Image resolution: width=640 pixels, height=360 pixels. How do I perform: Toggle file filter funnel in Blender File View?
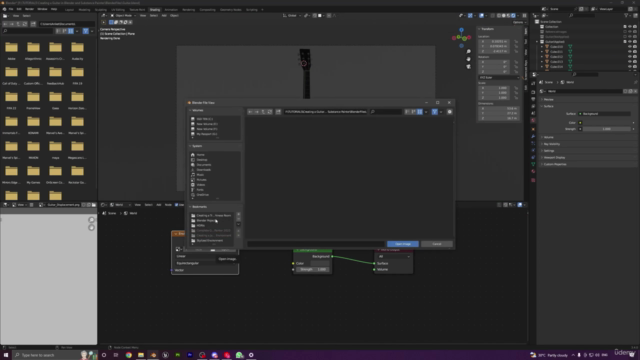coord(435,112)
